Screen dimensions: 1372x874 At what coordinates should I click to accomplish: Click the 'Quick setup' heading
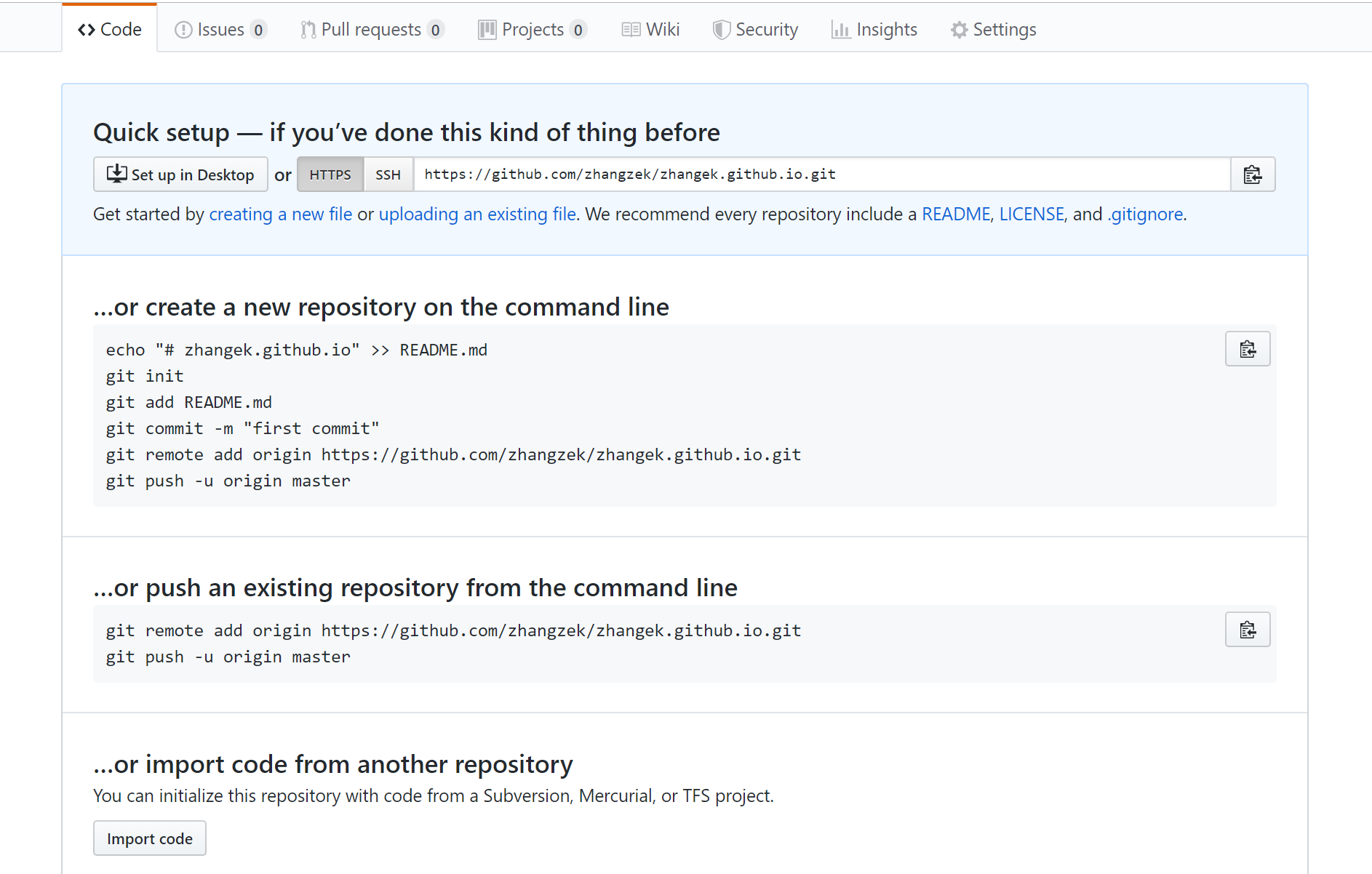(x=407, y=132)
